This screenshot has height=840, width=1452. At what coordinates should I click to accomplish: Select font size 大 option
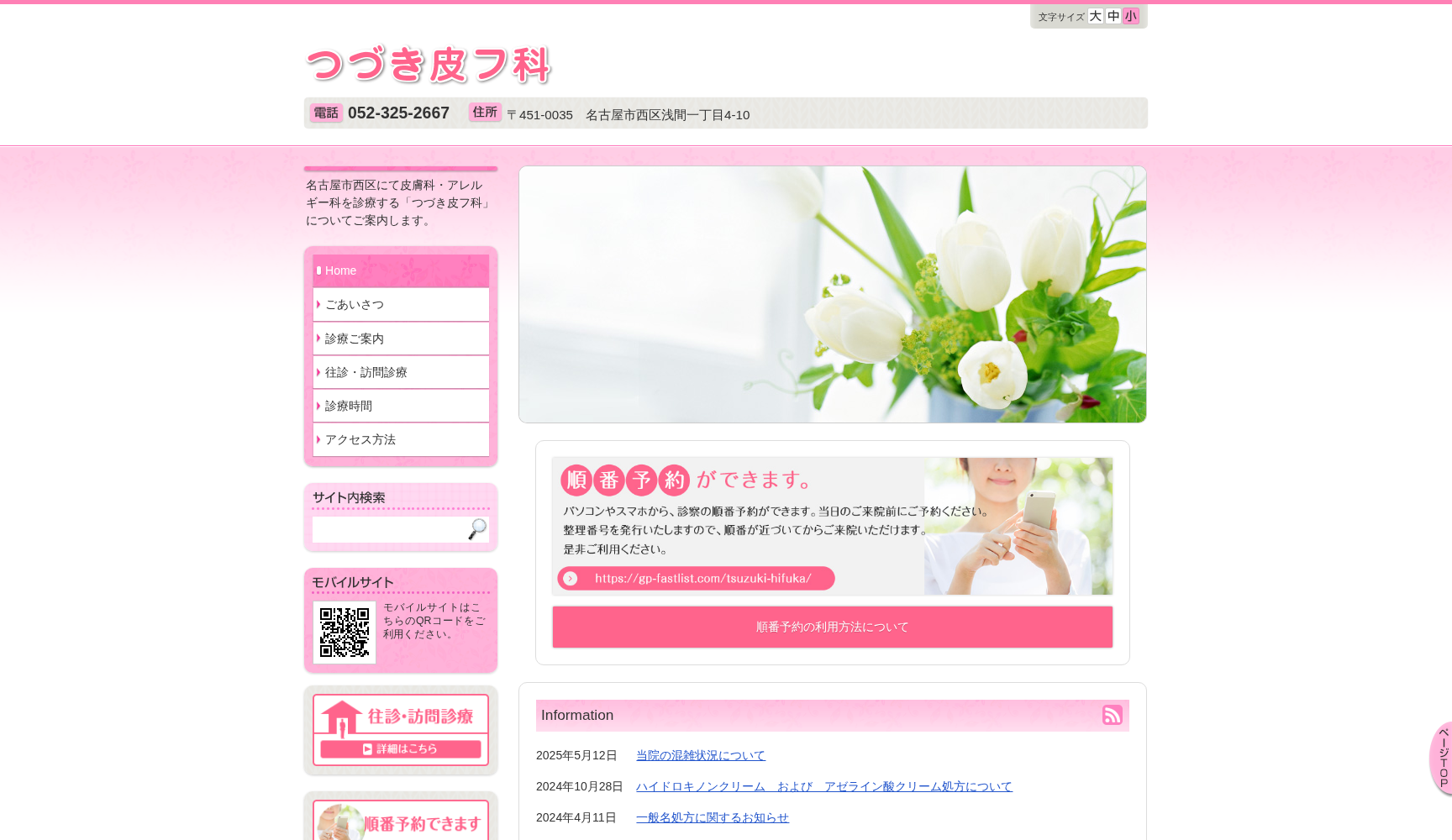1093,16
